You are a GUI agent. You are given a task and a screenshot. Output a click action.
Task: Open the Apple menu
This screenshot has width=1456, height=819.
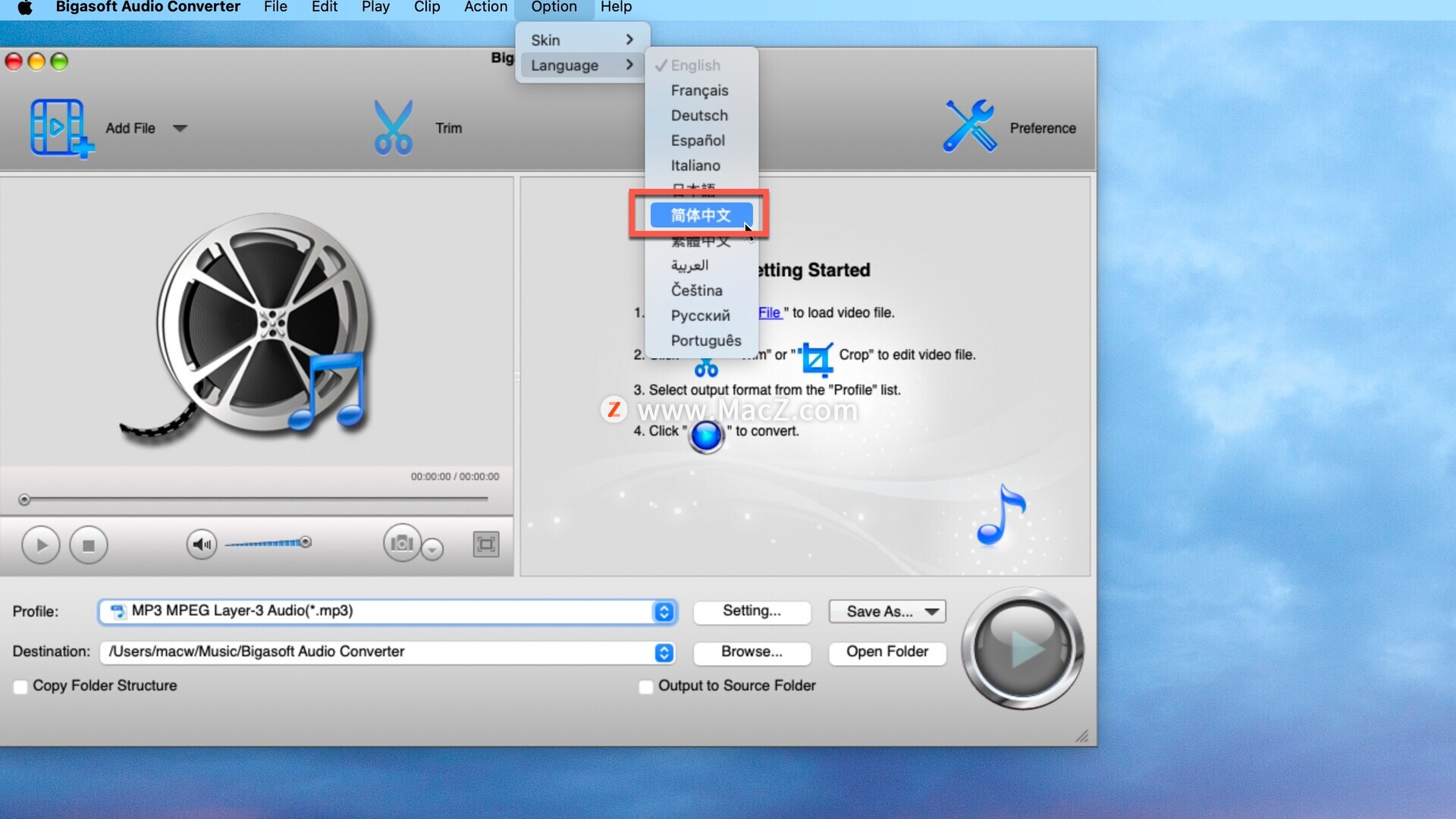click(25, 8)
